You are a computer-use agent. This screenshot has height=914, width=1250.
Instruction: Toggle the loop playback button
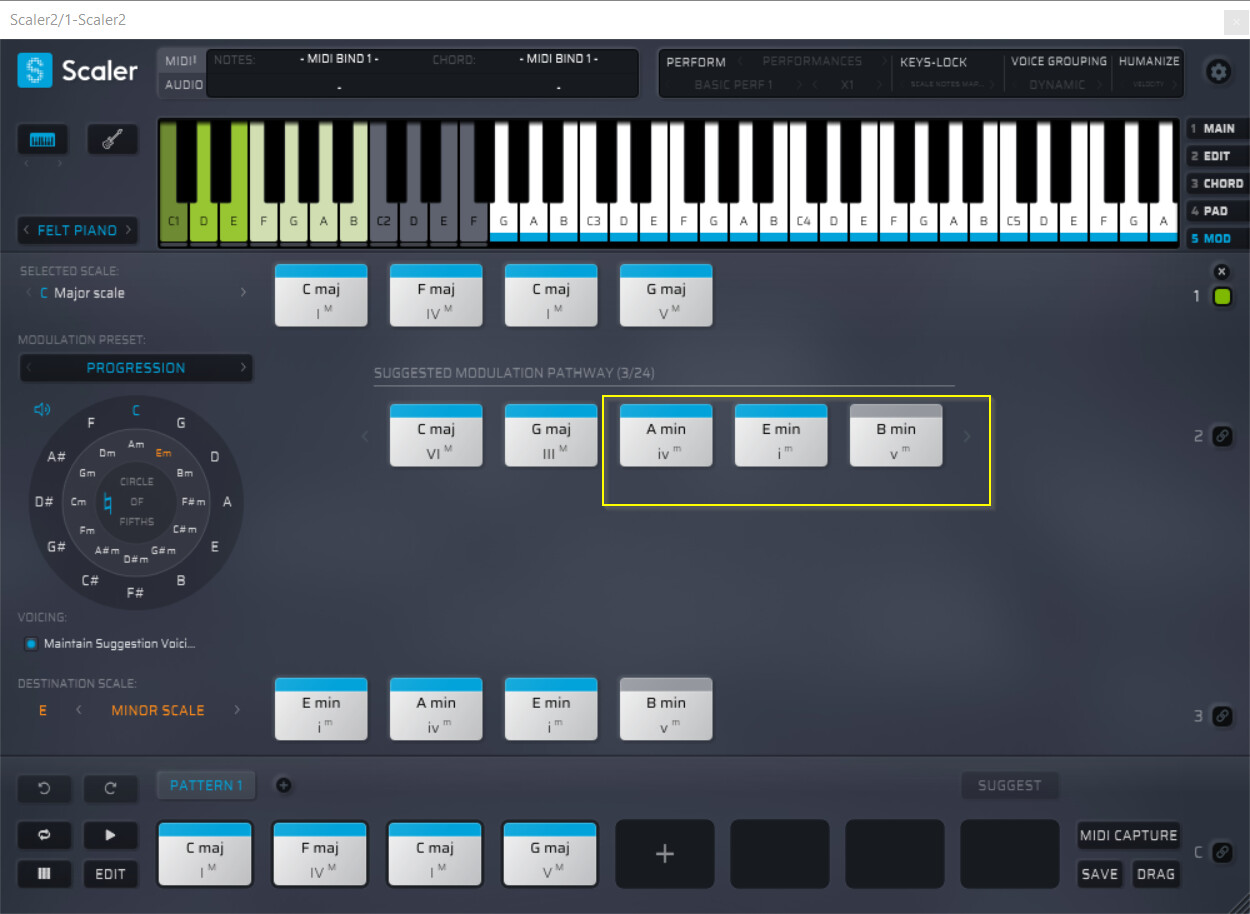[43, 834]
